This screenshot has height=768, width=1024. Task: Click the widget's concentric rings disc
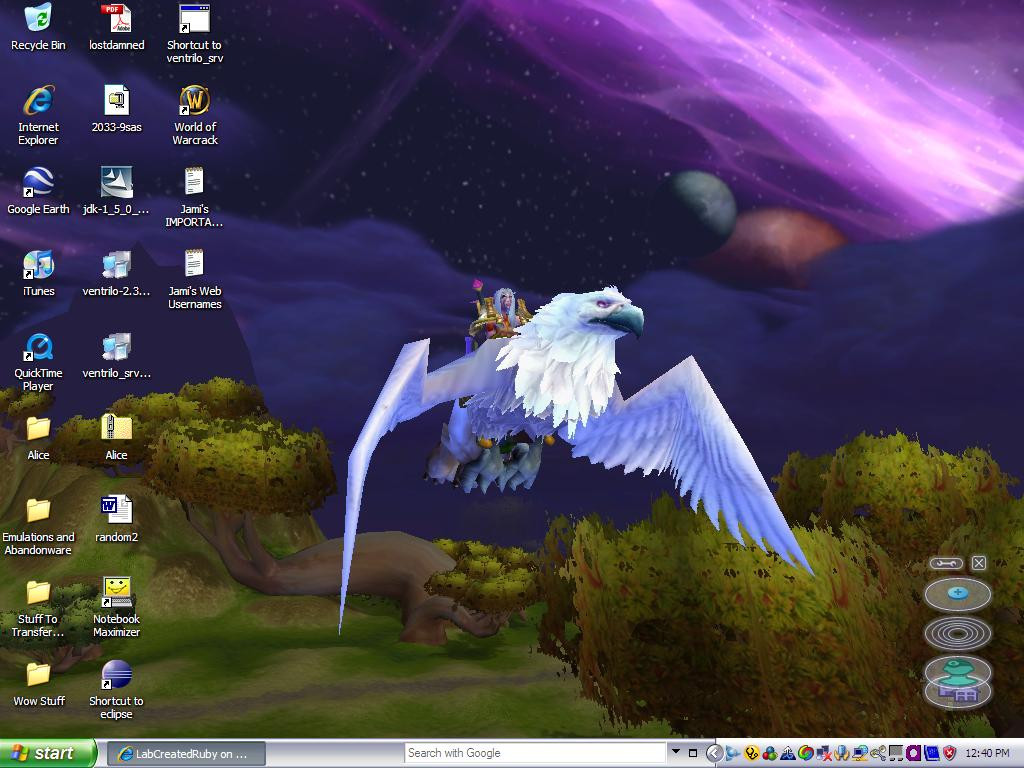pyautogui.click(x=957, y=633)
